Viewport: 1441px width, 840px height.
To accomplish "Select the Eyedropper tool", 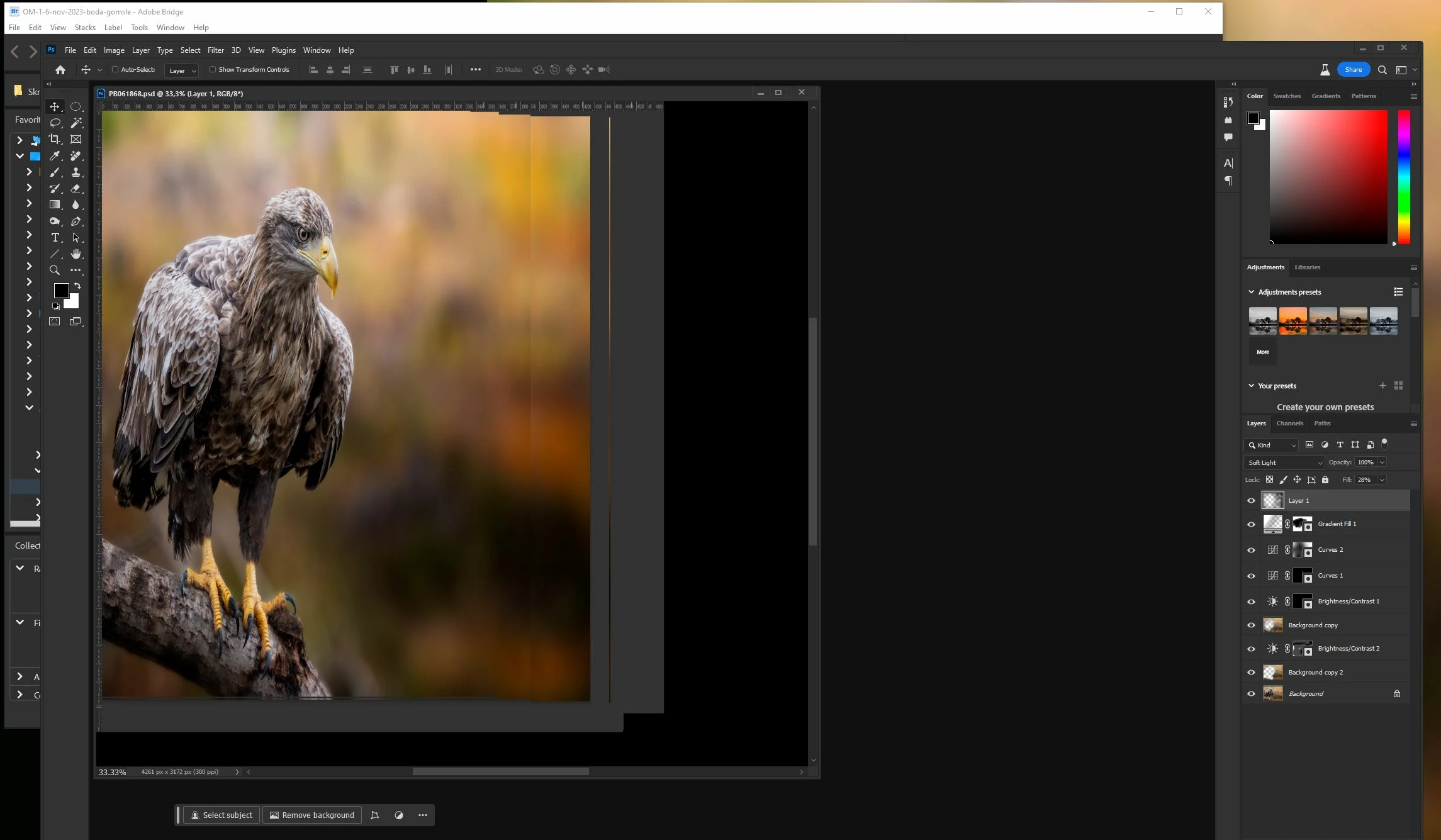I will click(55, 155).
